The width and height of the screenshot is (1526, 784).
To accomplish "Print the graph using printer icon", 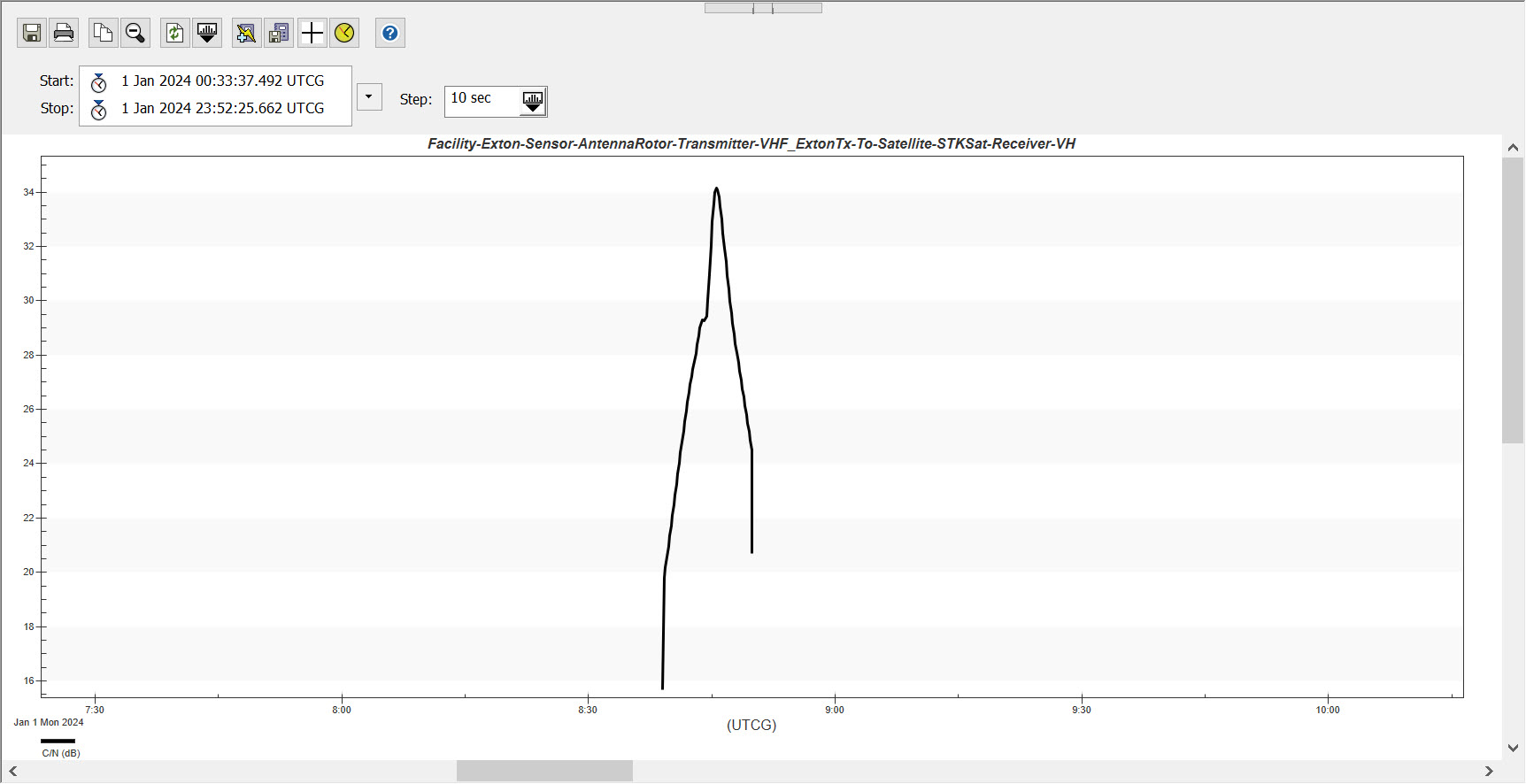I will pos(64,34).
